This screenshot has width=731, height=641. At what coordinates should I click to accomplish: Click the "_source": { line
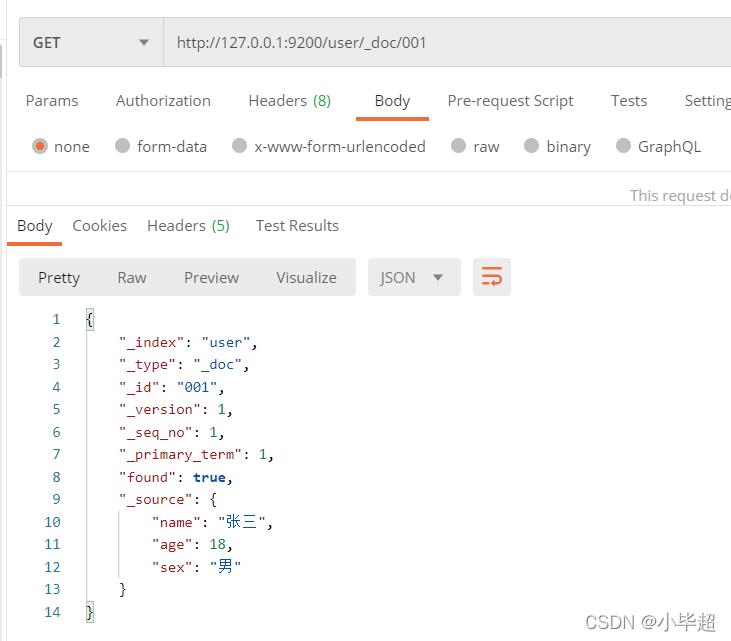[x=168, y=500]
